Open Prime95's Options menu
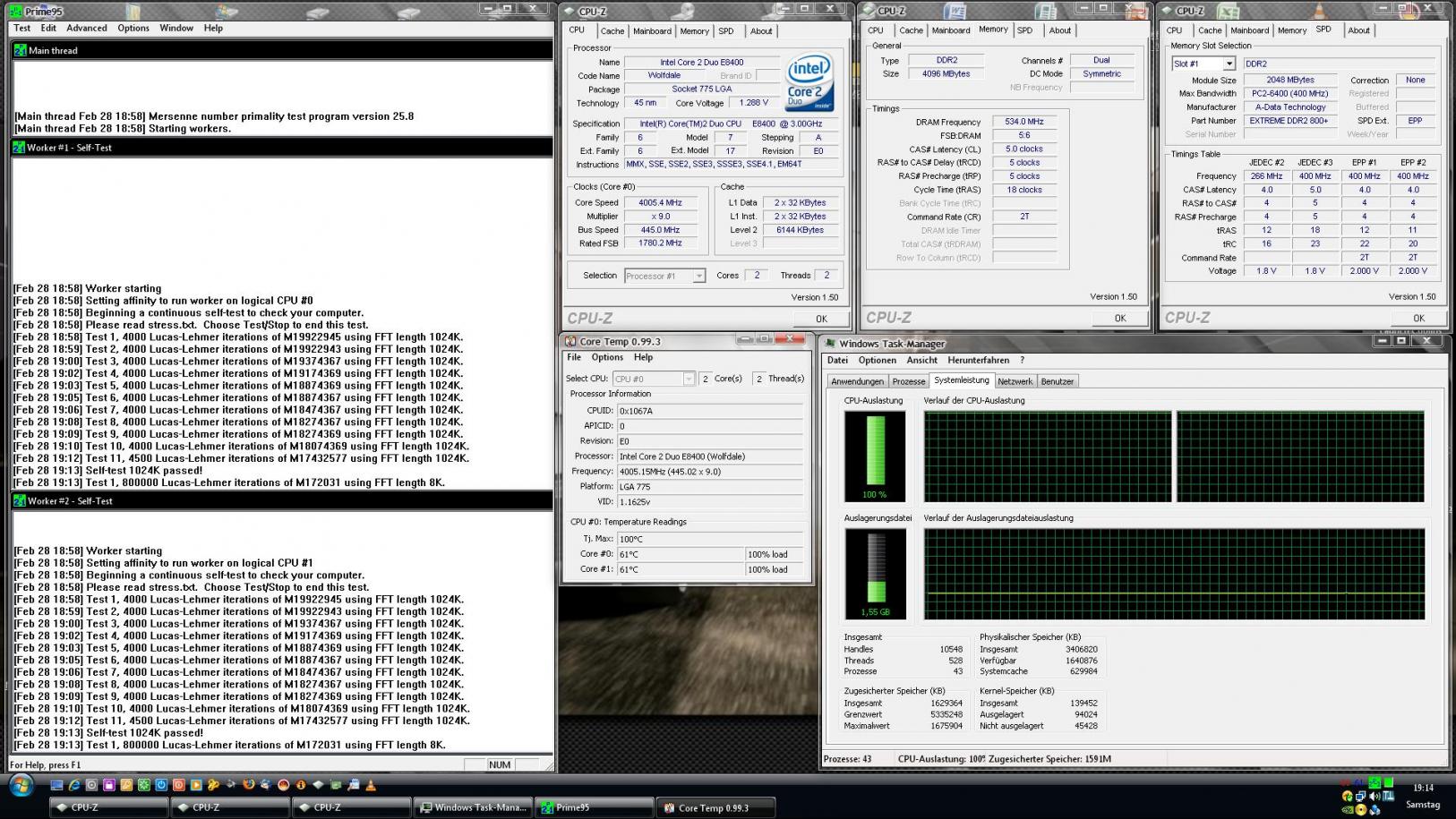 pos(133,28)
